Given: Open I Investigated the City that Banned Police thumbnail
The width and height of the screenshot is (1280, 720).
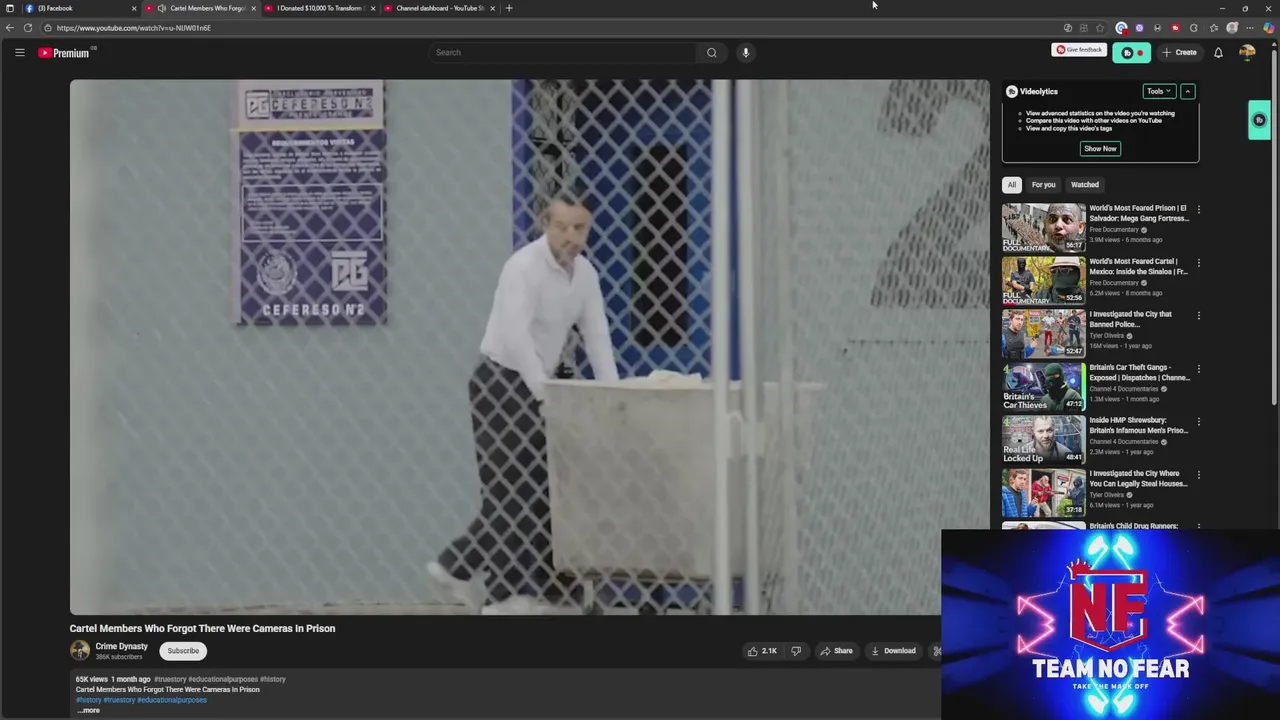Looking at the screenshot, I should [x=1043, y=334].
